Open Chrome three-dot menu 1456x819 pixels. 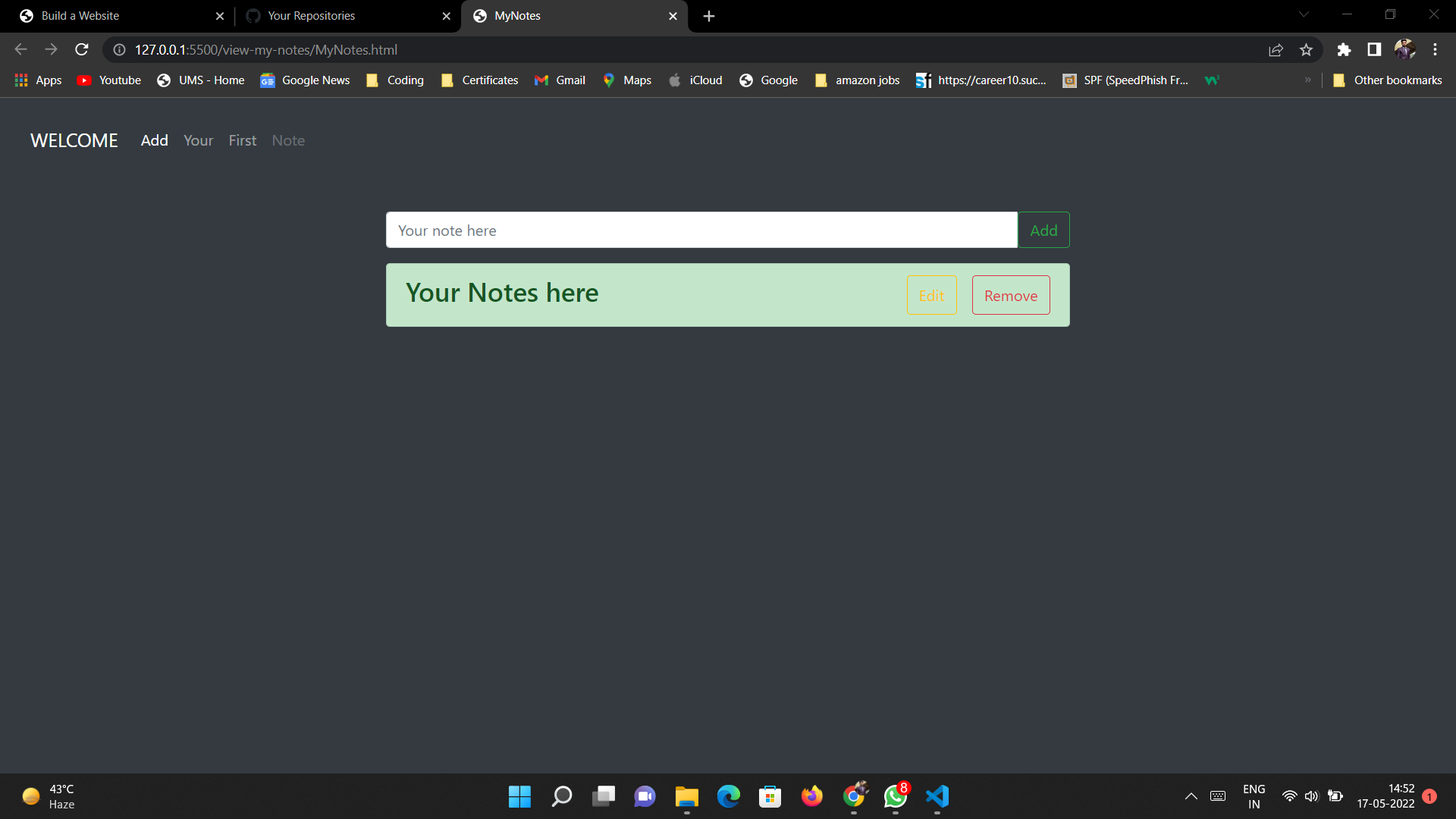(x=1435, y=49)
